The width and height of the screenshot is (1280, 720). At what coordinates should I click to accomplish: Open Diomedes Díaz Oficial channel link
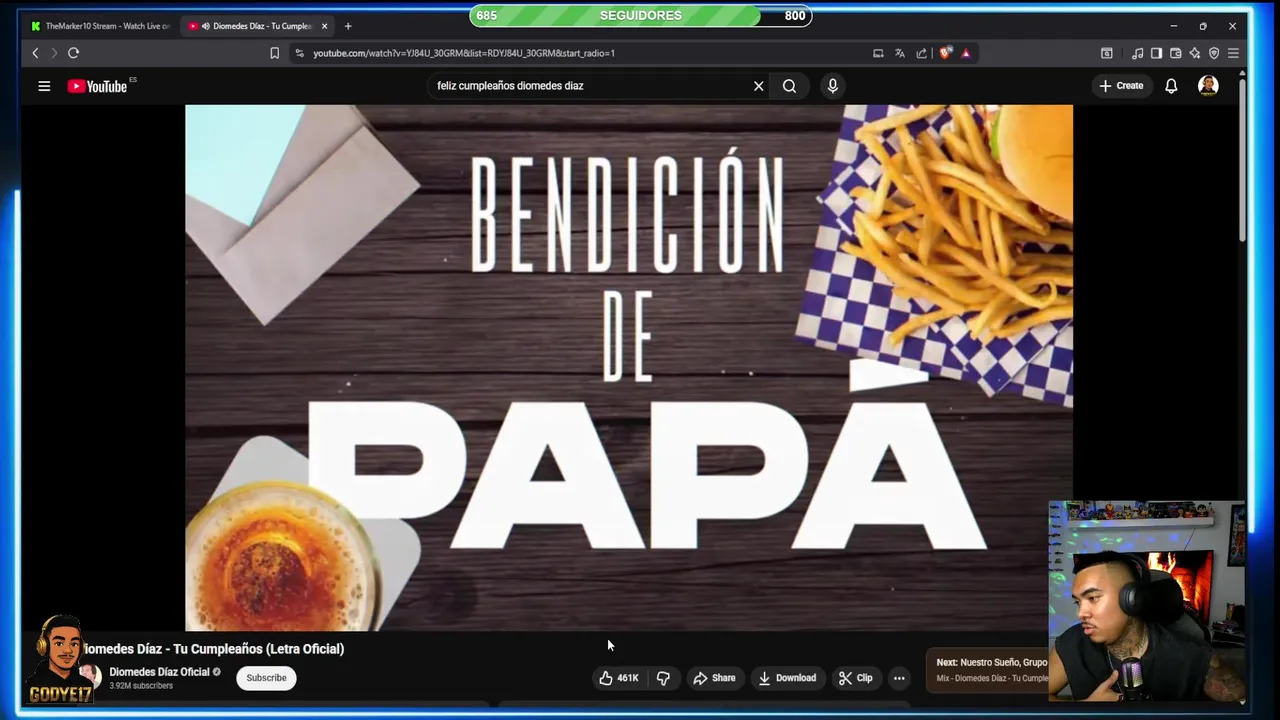click(x=159, y=672)
